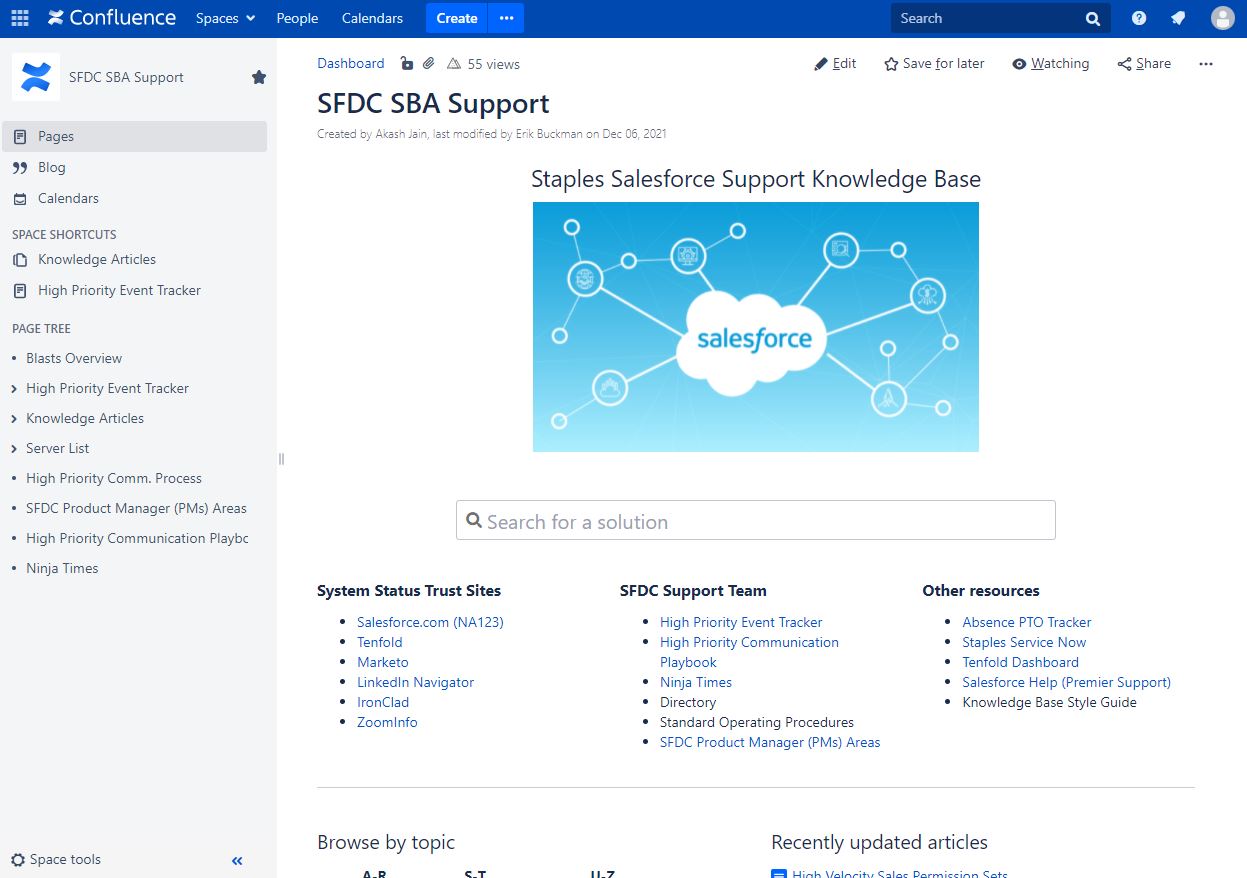Open the Knowledge Articles space shortcut
Screen dimensions: 1247x878
click(x=97, y=259)
